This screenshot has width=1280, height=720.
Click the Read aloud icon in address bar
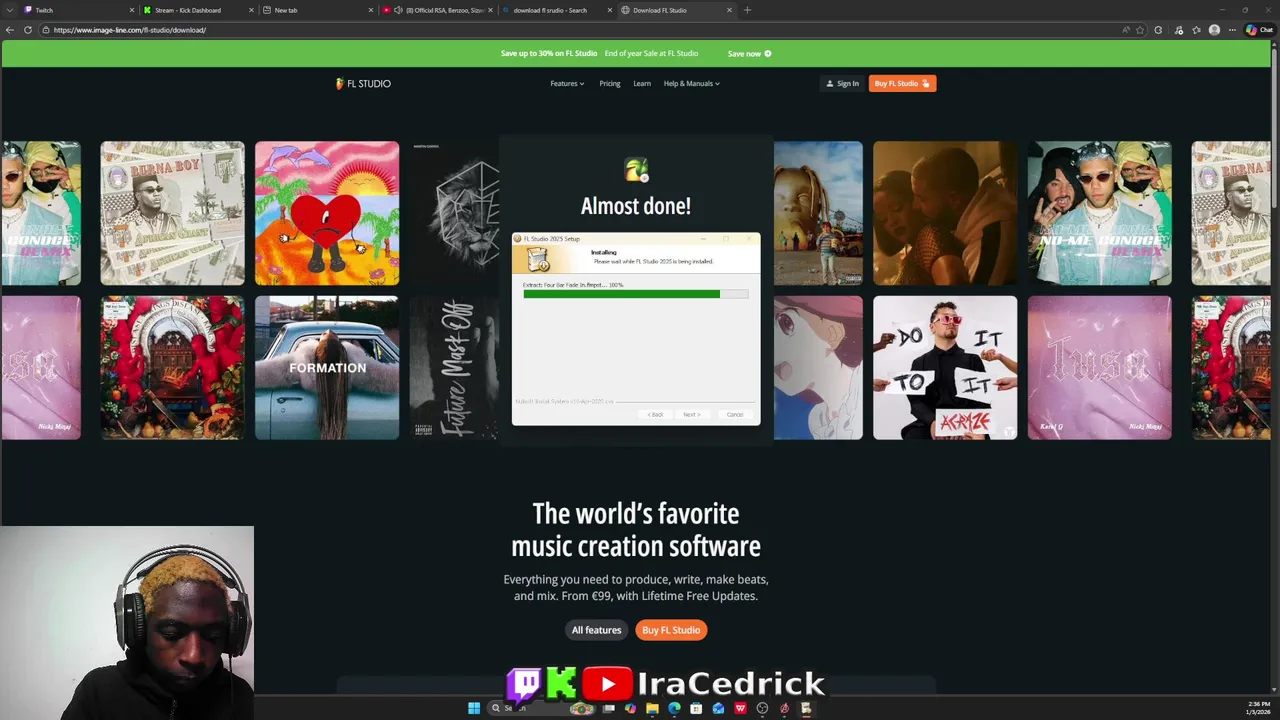pos(1125,30)
